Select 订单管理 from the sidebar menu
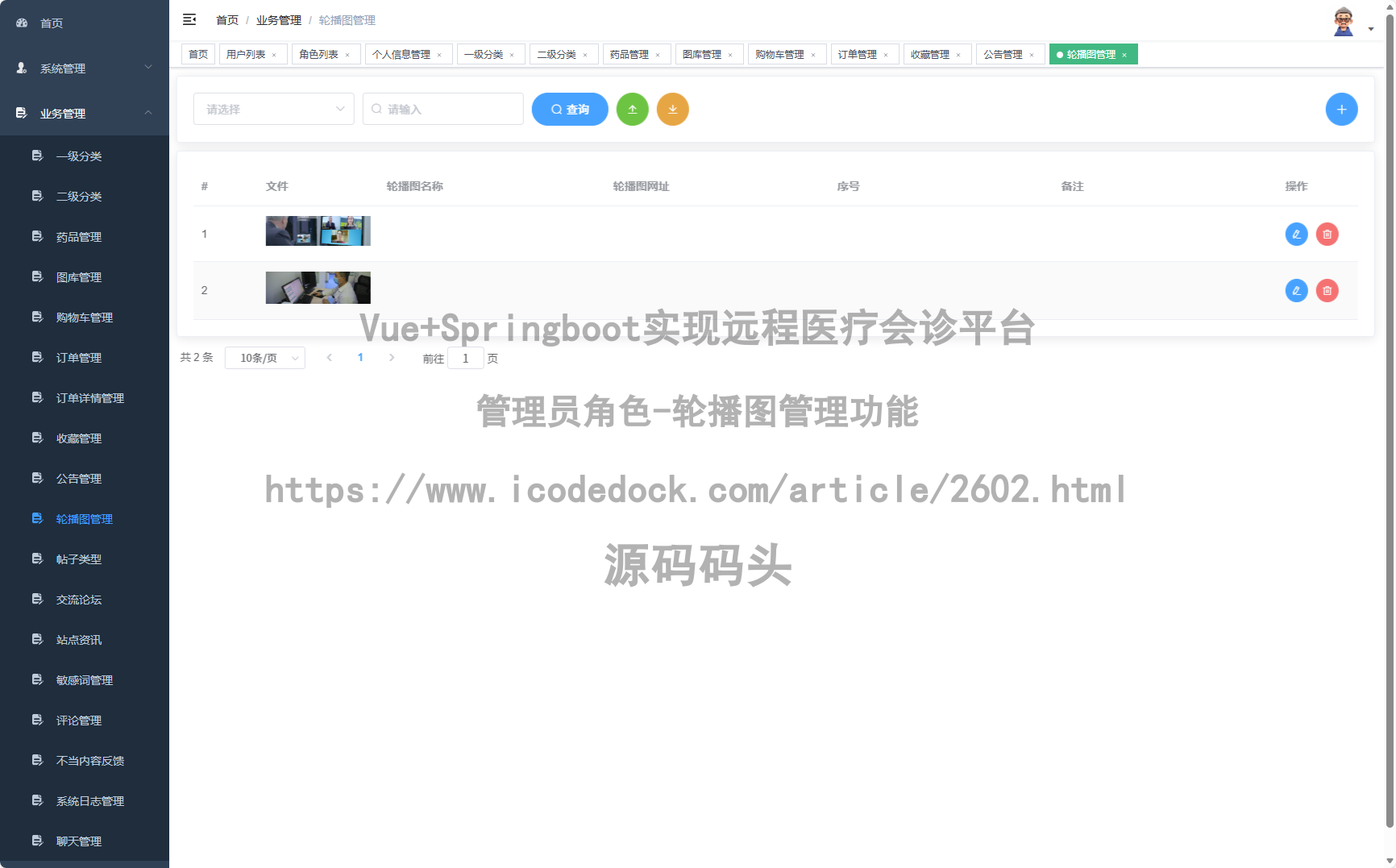1396x868 pixels. 78,357
